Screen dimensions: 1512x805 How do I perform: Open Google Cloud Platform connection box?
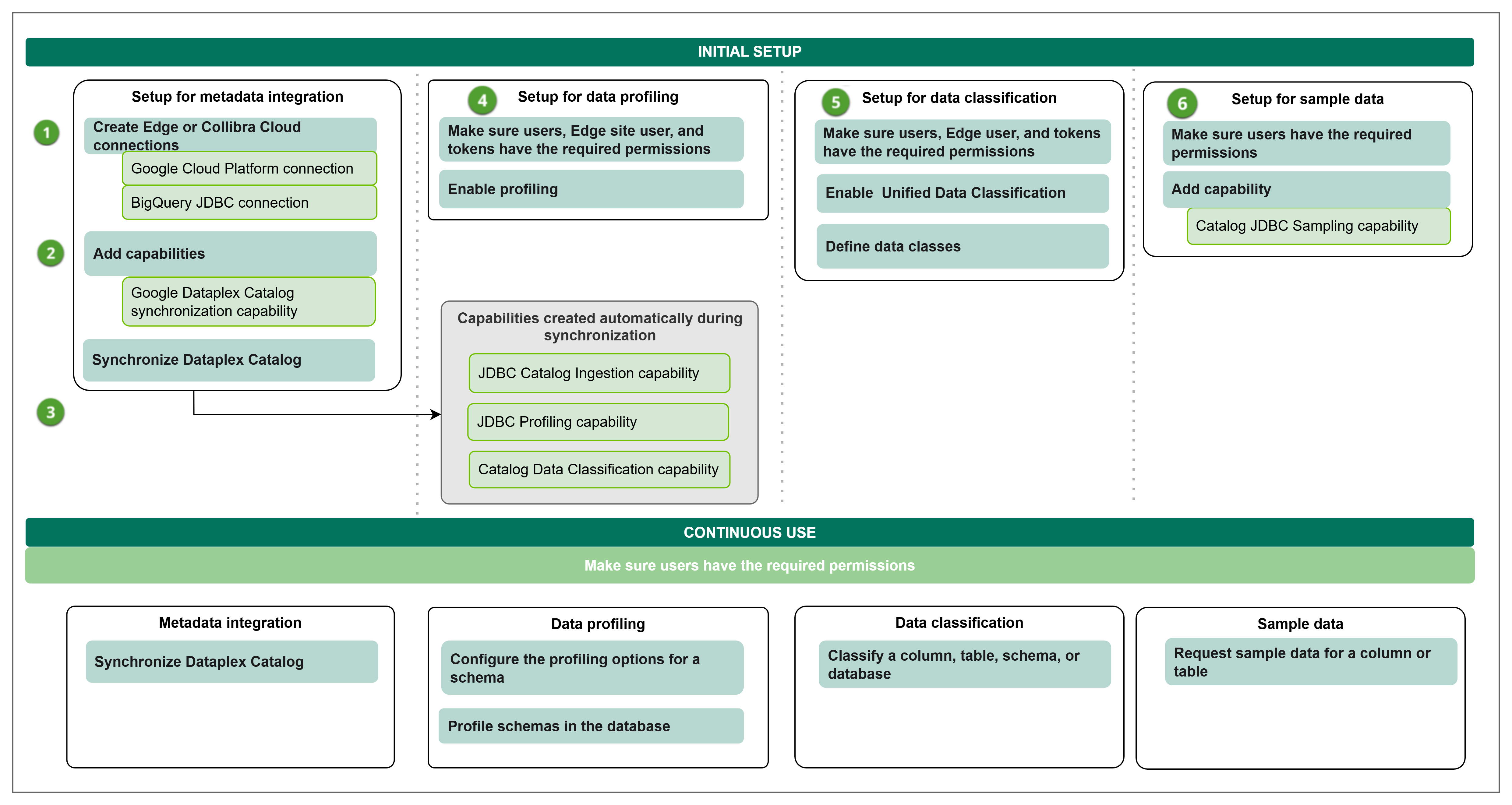click(x=249, y=168)
